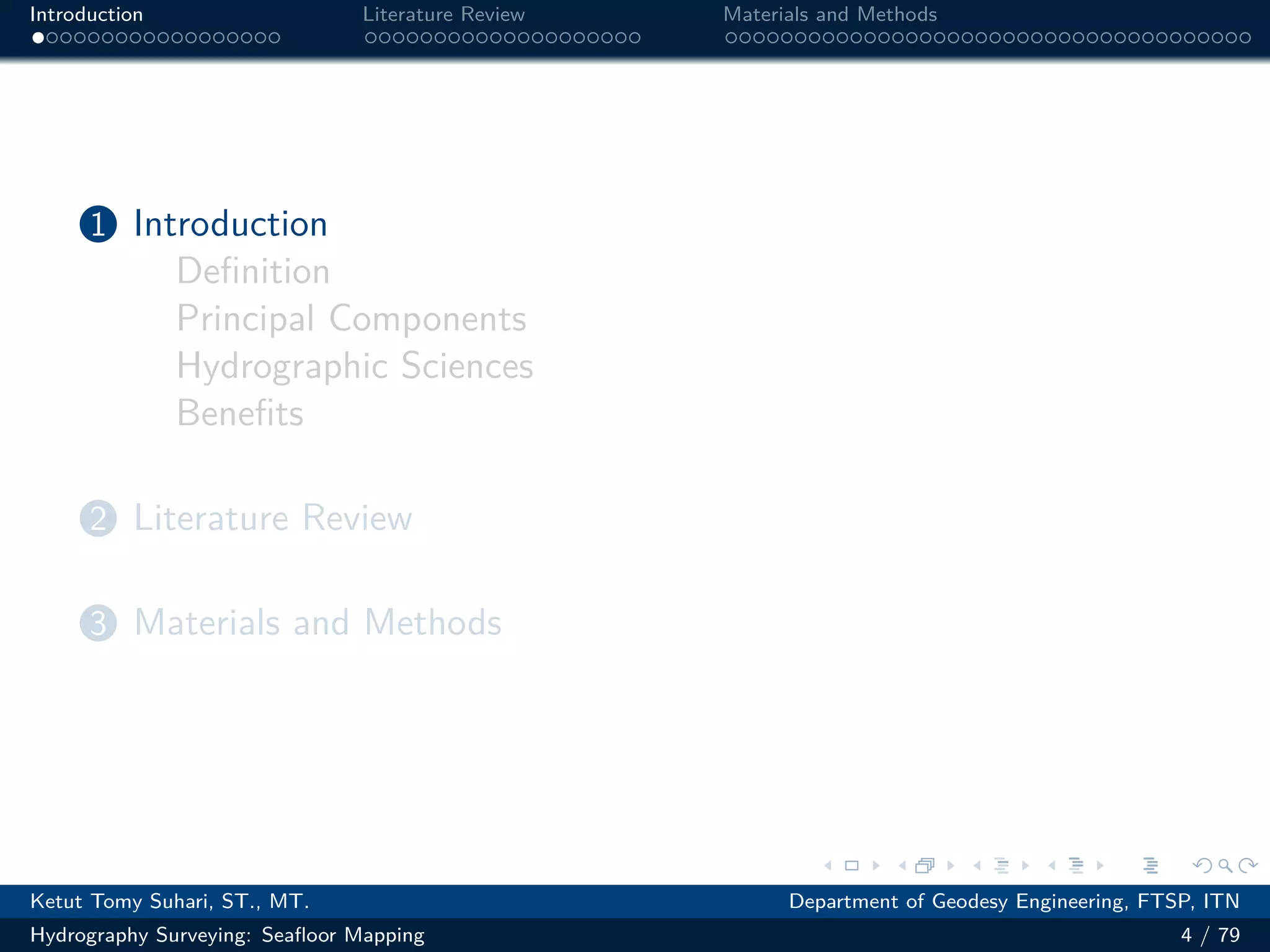Select first dot under Materials and Methods
Image resolution: width=1270 pixels, height=952 pixels.
tap(731, 38)
